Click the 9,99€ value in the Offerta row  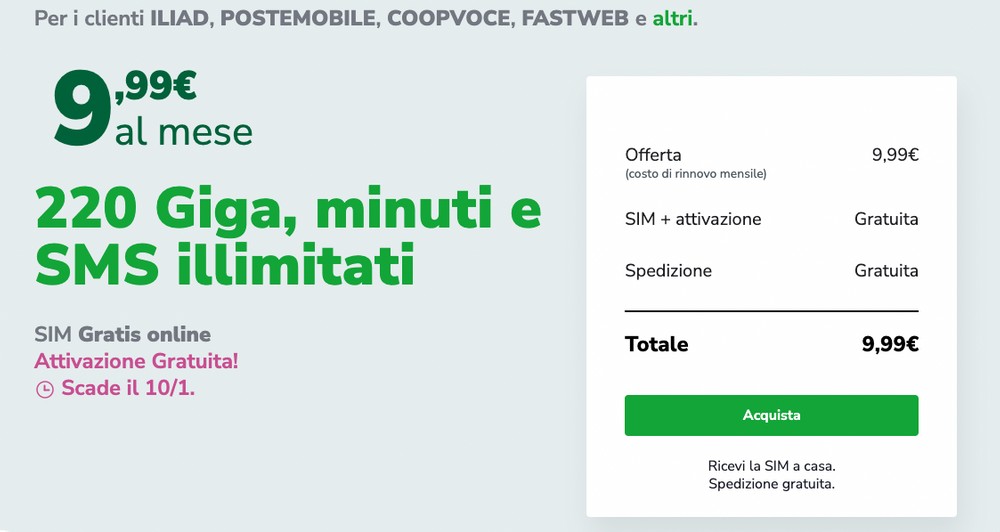click(x=895, y=155)
